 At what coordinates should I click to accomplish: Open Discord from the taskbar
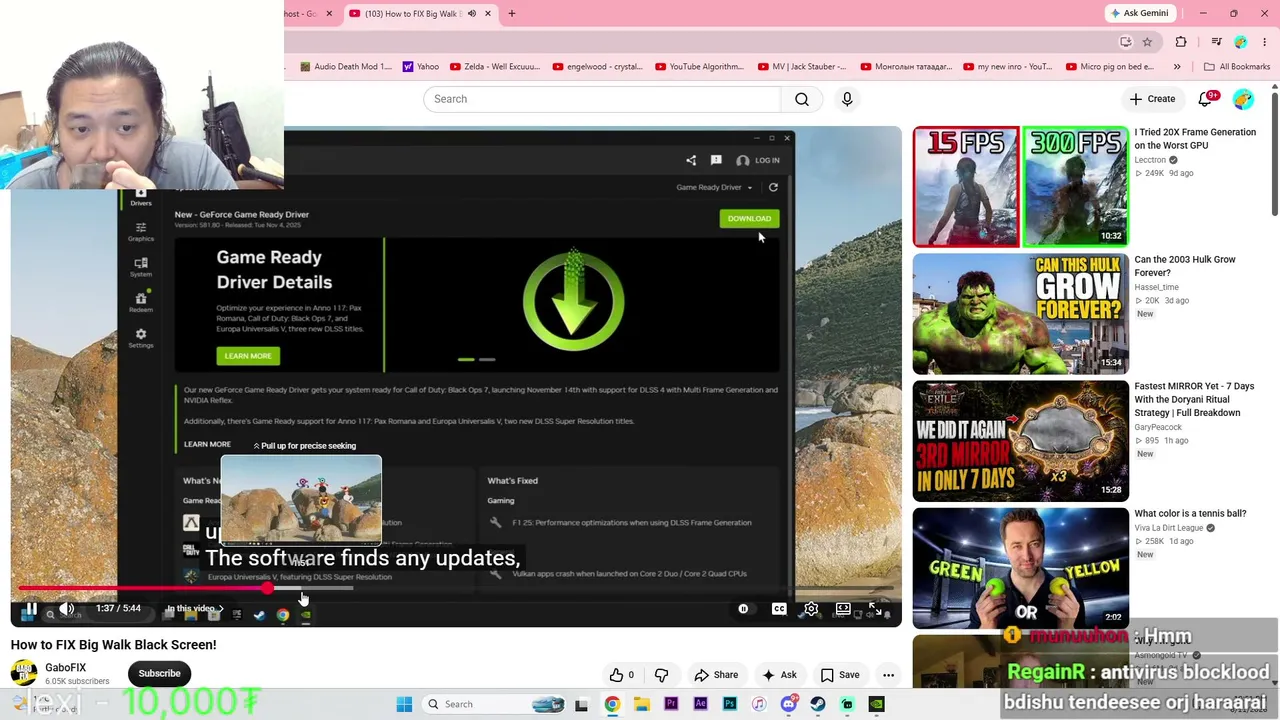(x=789, y=704)
